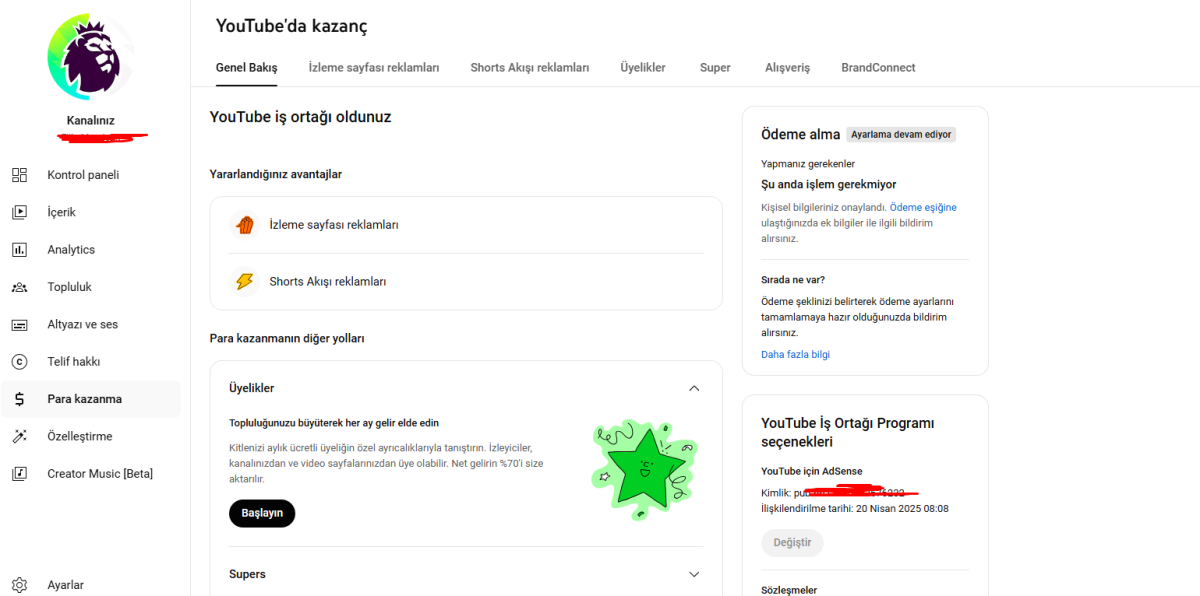The image size is (1200, 596).
Task: Click the Kanalınız label
Action: pos(91,121)
